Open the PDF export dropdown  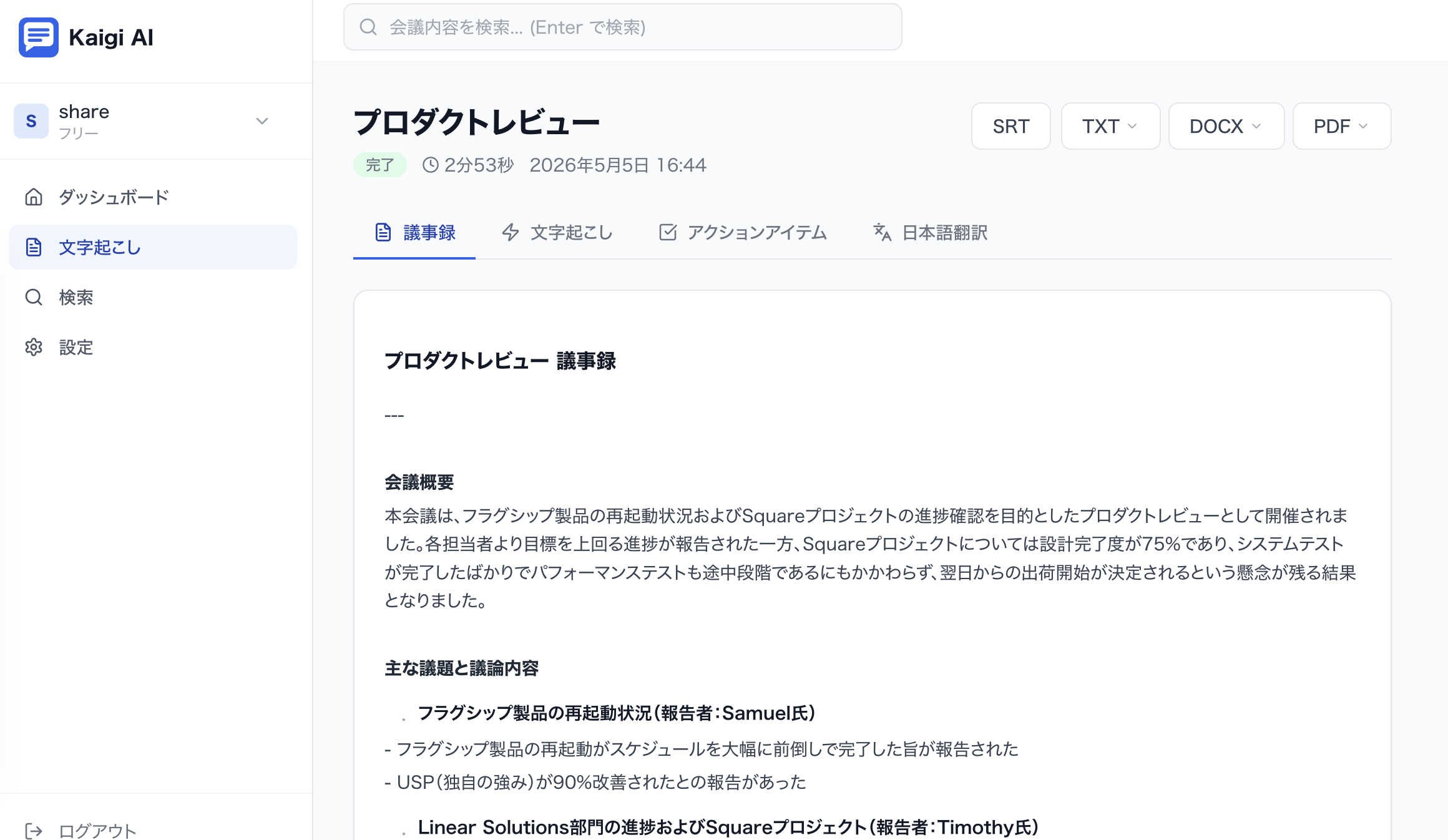pos(1342,126)
